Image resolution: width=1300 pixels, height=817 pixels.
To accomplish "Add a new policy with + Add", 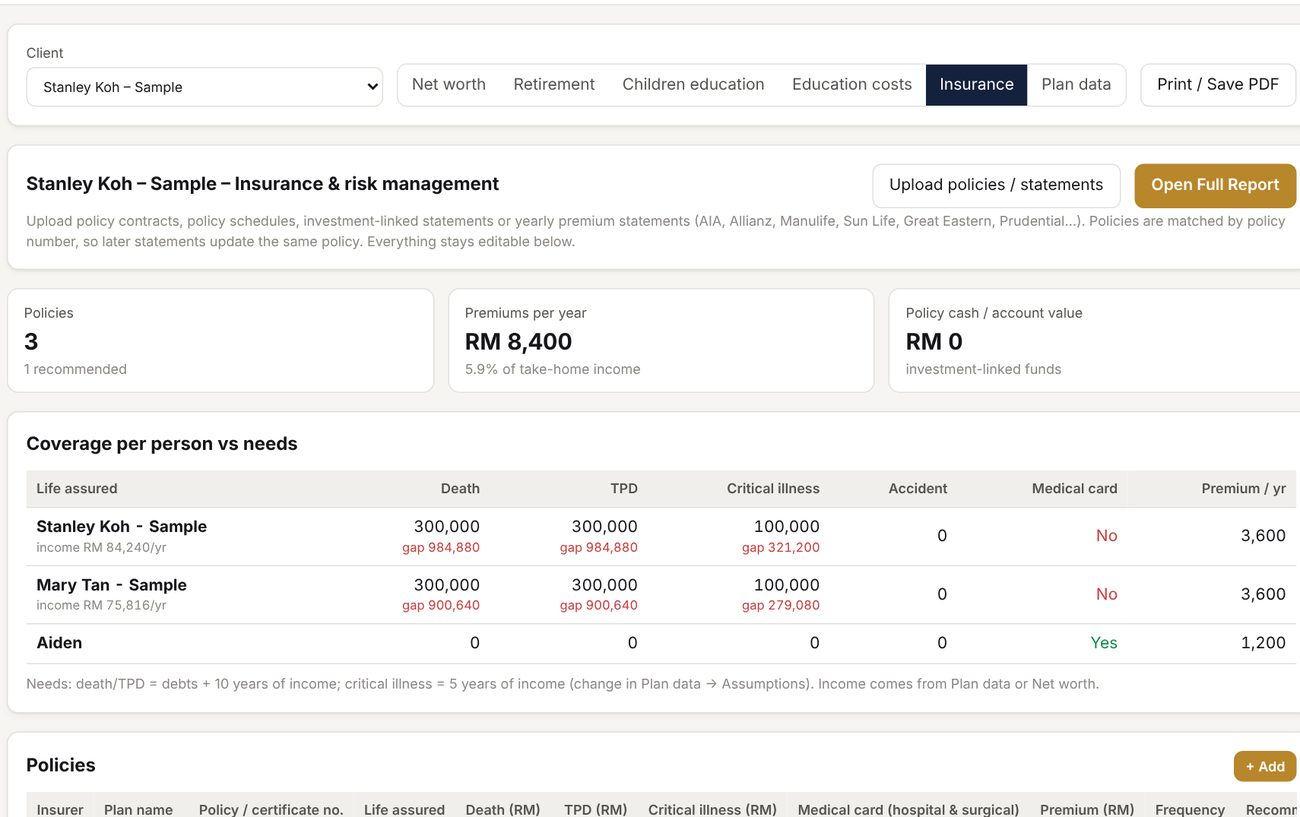I will tap(1265, 767).
